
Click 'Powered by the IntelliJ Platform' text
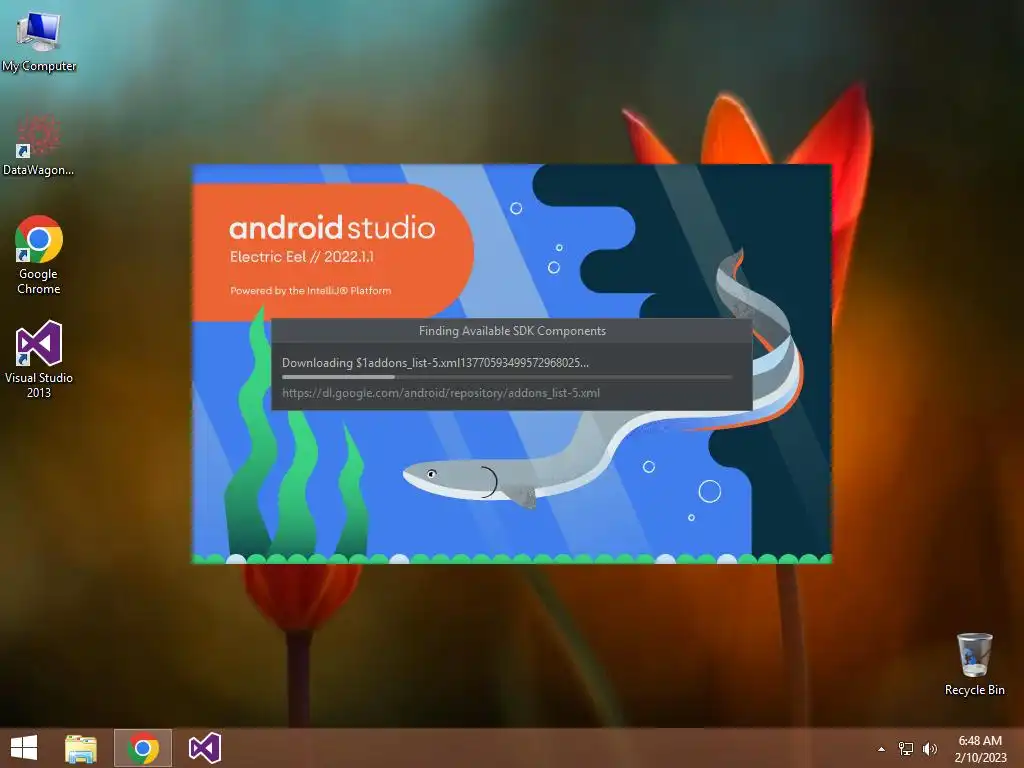(311, 291)
